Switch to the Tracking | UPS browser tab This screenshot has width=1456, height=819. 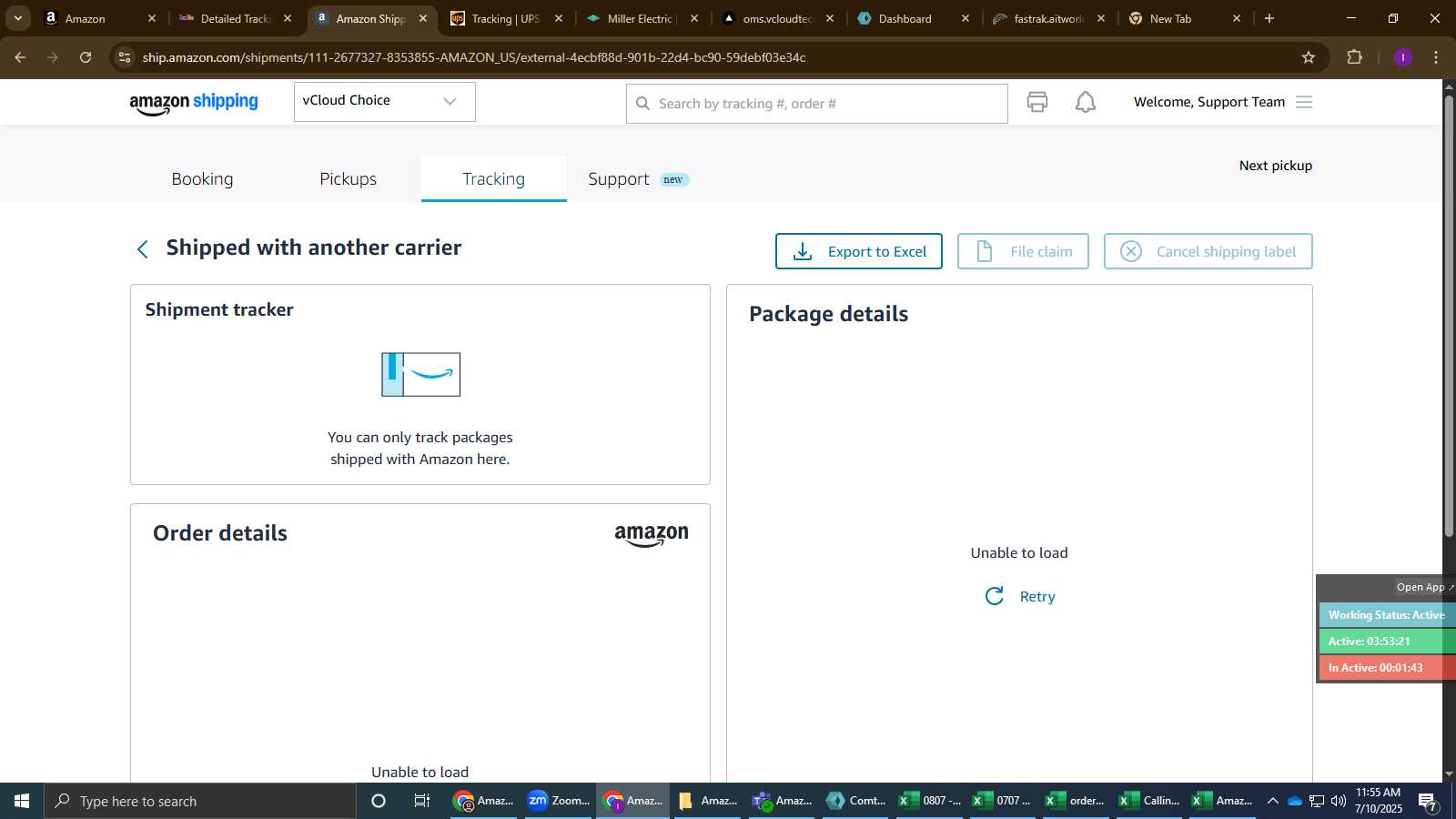(506, 18)
